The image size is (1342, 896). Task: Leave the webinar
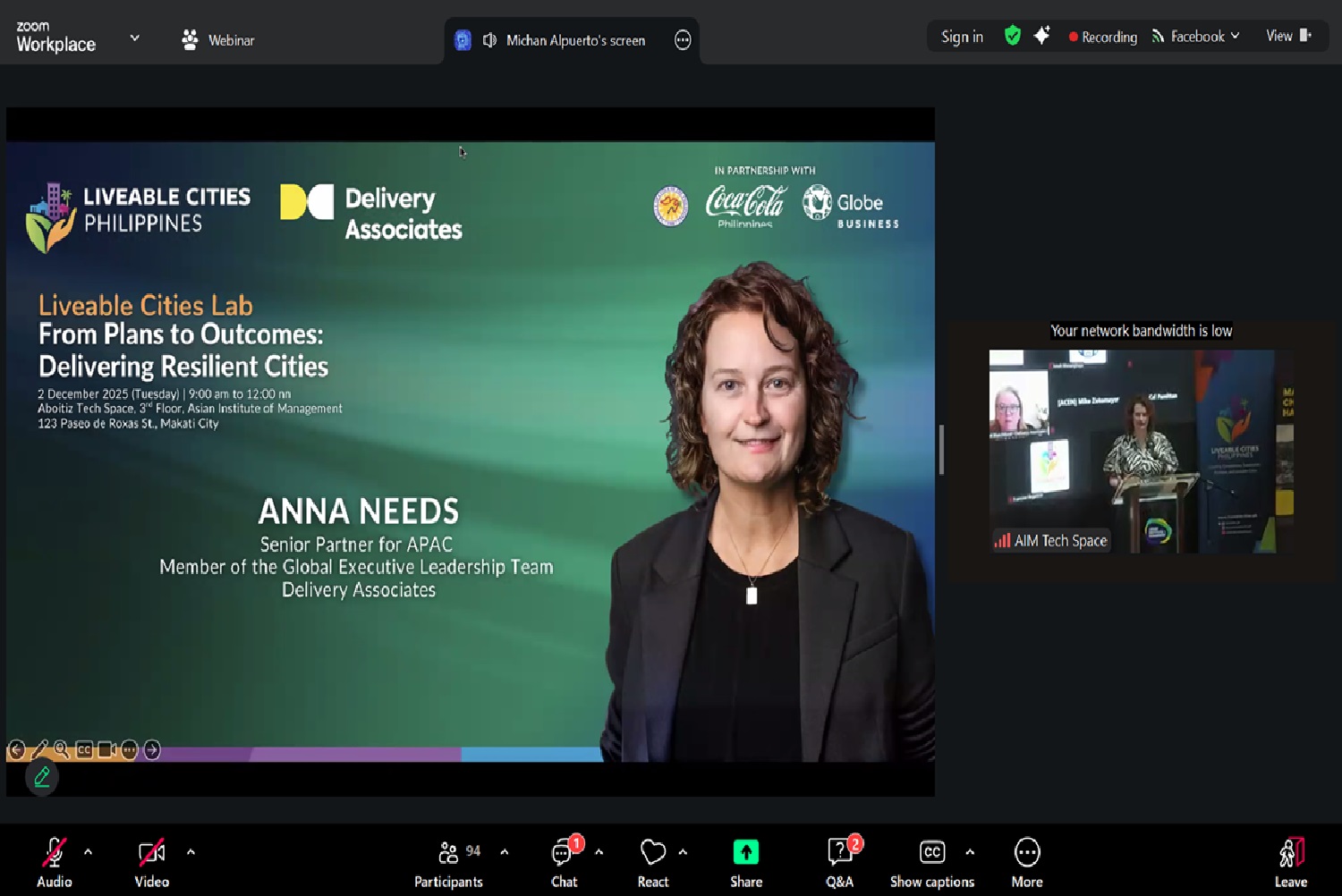pos(1290,862)
